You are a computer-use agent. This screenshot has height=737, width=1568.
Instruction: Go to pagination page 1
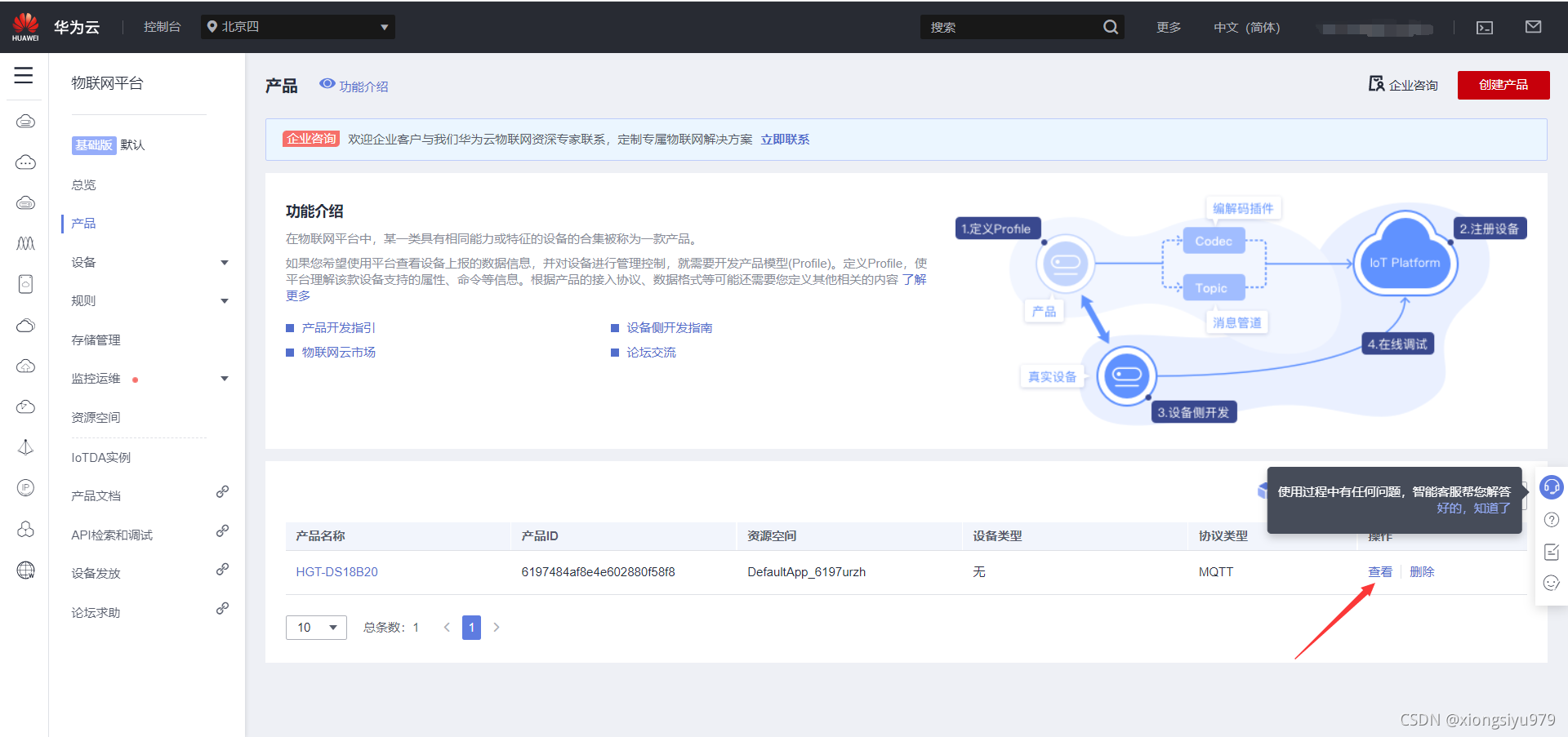click(x=471, y=627)
